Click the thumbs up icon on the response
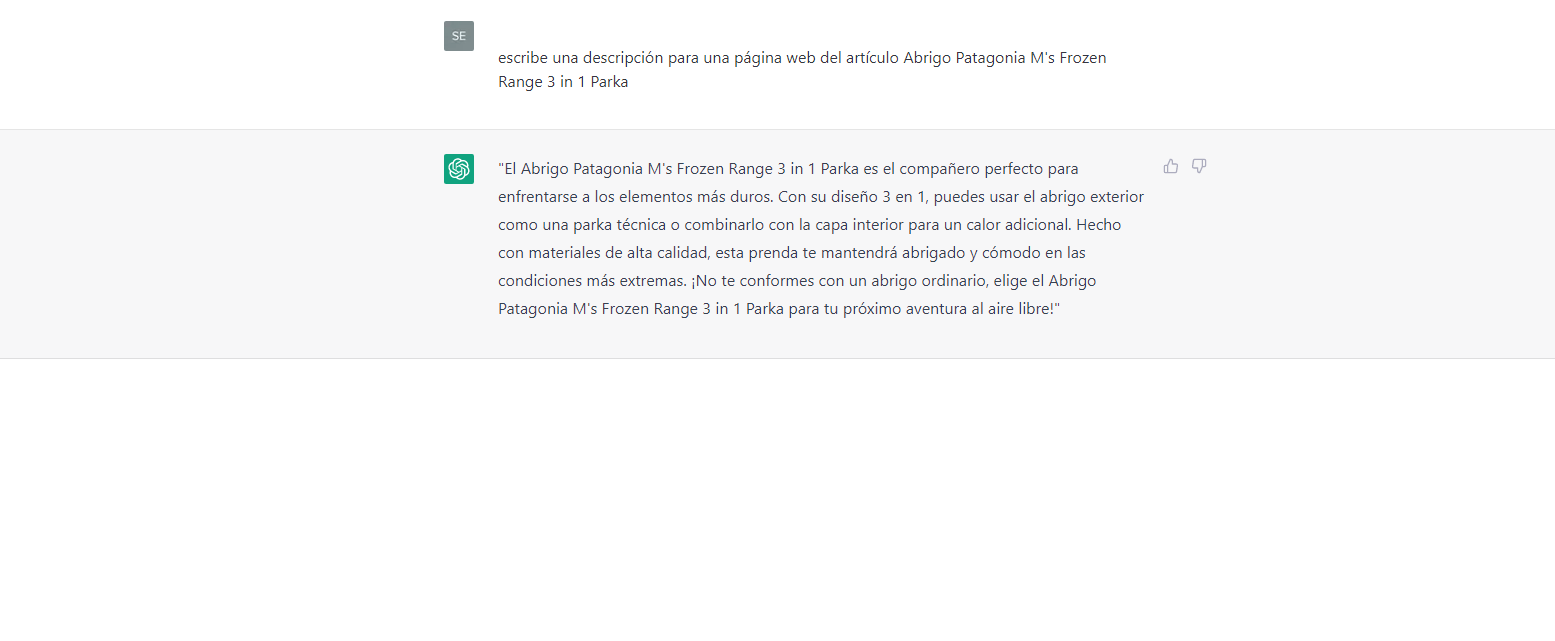Screen dimensions: 1555x641 point(1171,166)
